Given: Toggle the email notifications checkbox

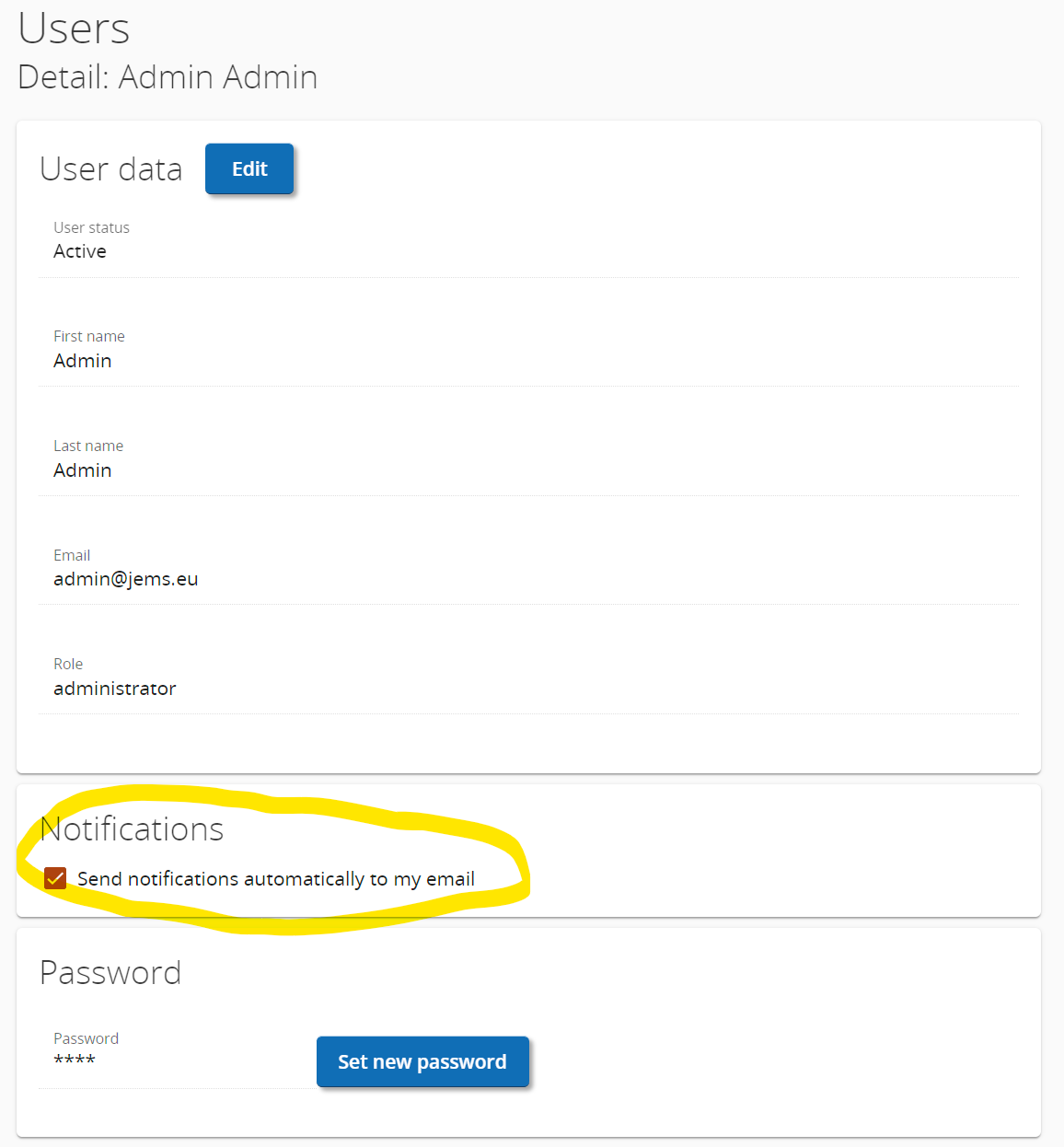Looking at the screenshot, I should pyautogui.click(x=55, y=878).
